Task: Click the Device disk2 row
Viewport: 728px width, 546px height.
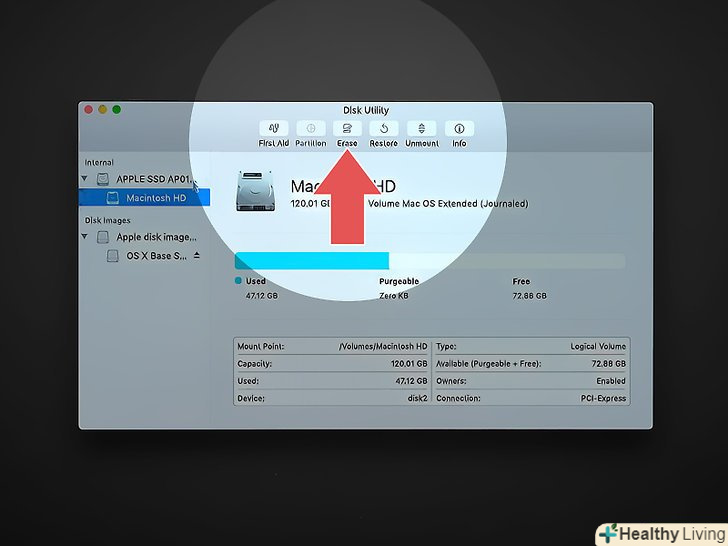Action: coord(332,398)
